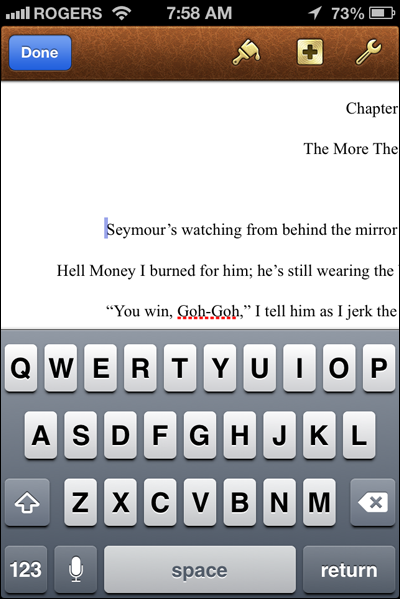Tap the backspace delete key
400x599 pixels.
(372, 502)
